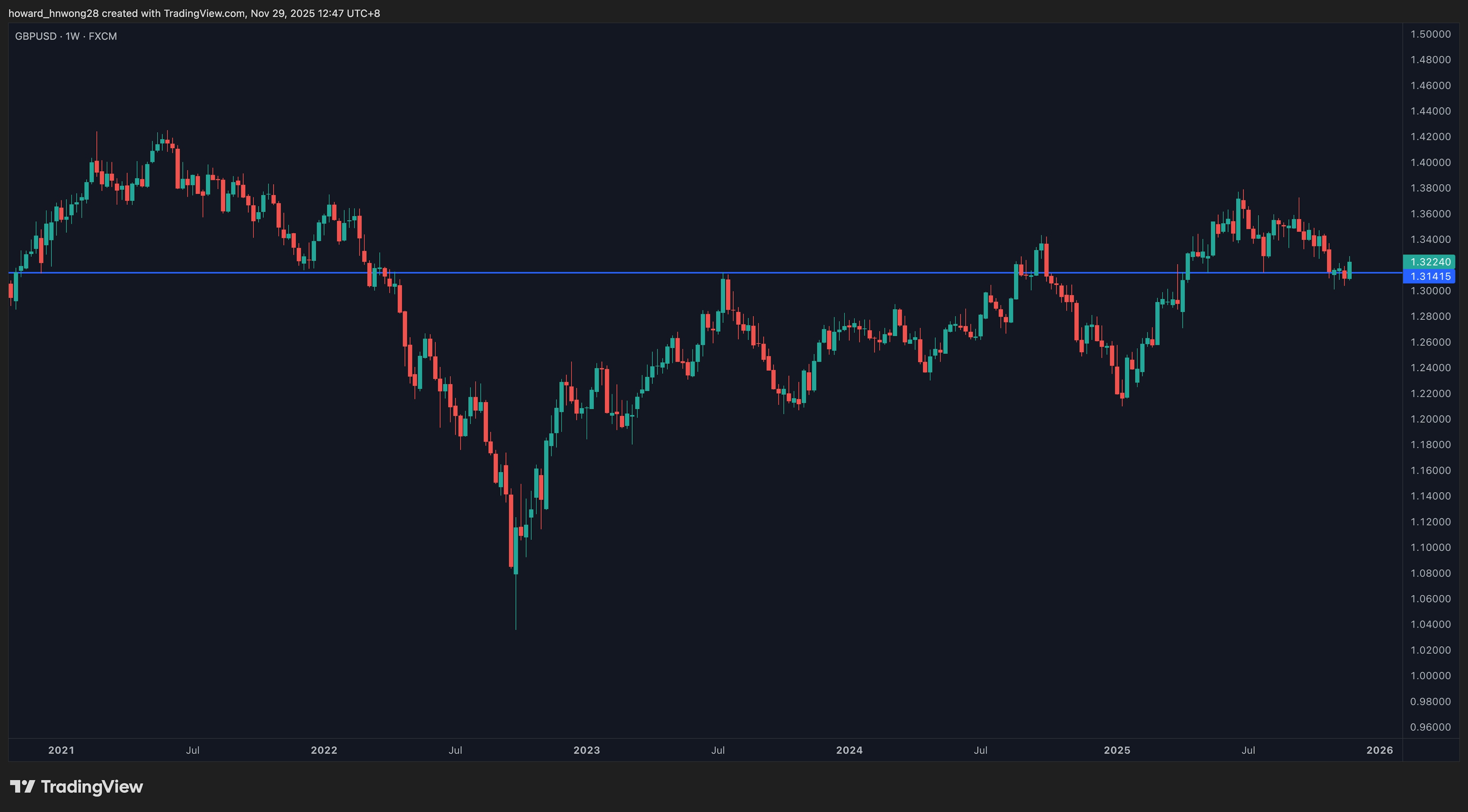Click the green 1.32240 current price tag

click(x=1429, y=262)
